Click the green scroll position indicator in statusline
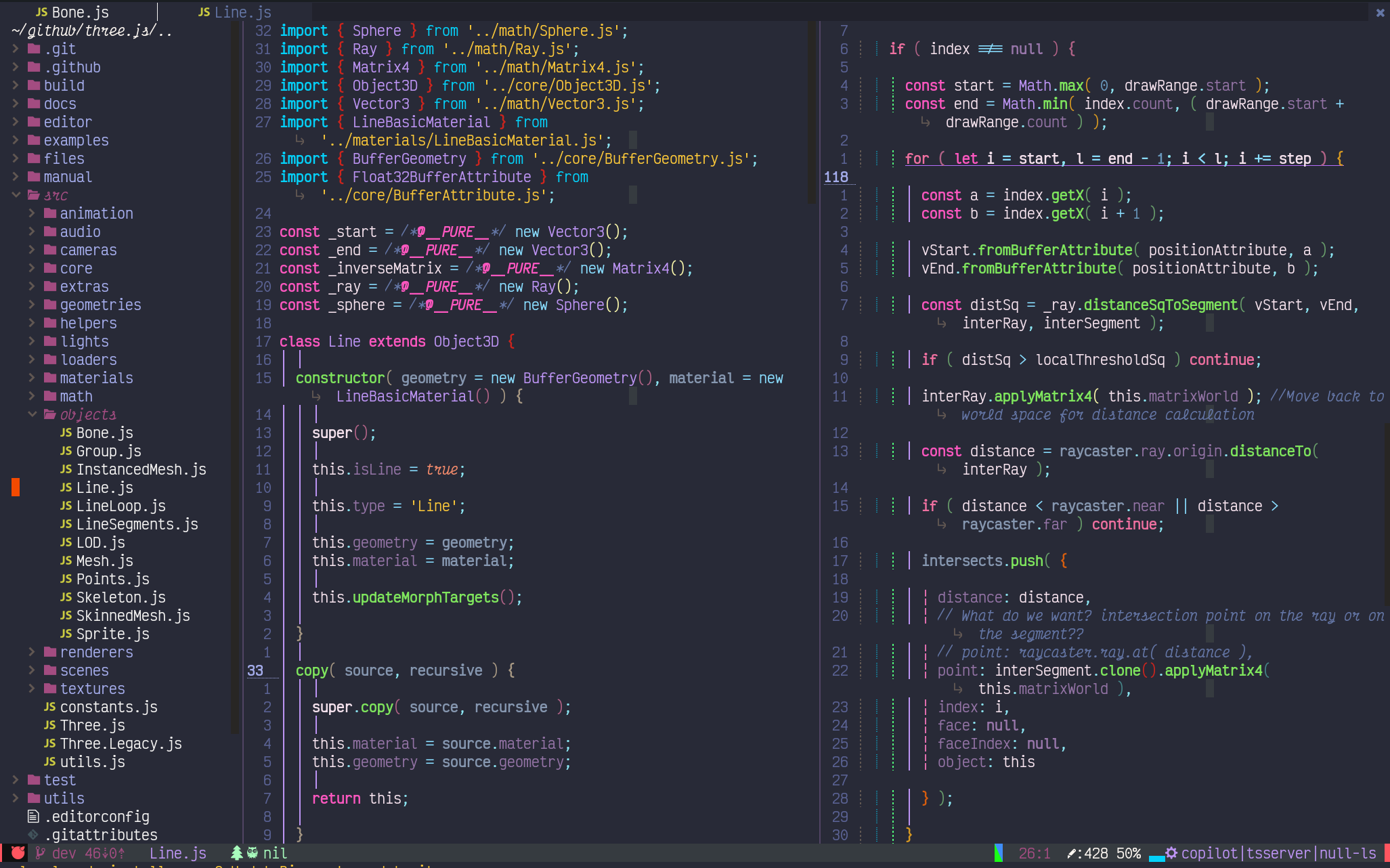The width and height of the screenshot is (1390, 868). pos(998,853)
